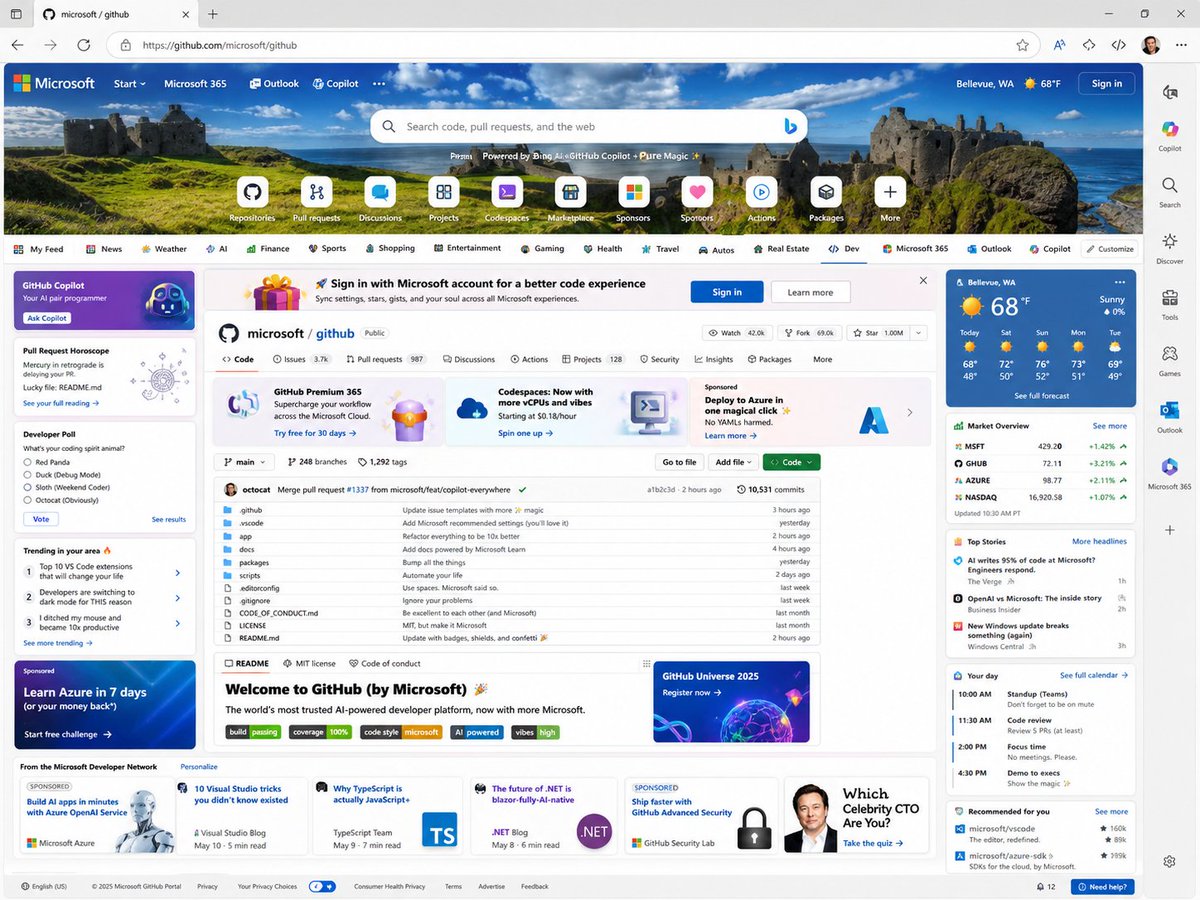The width and height of the screenshot is (1200, 900).
Task: Click the Go to file button
Action: click(679, 462)
